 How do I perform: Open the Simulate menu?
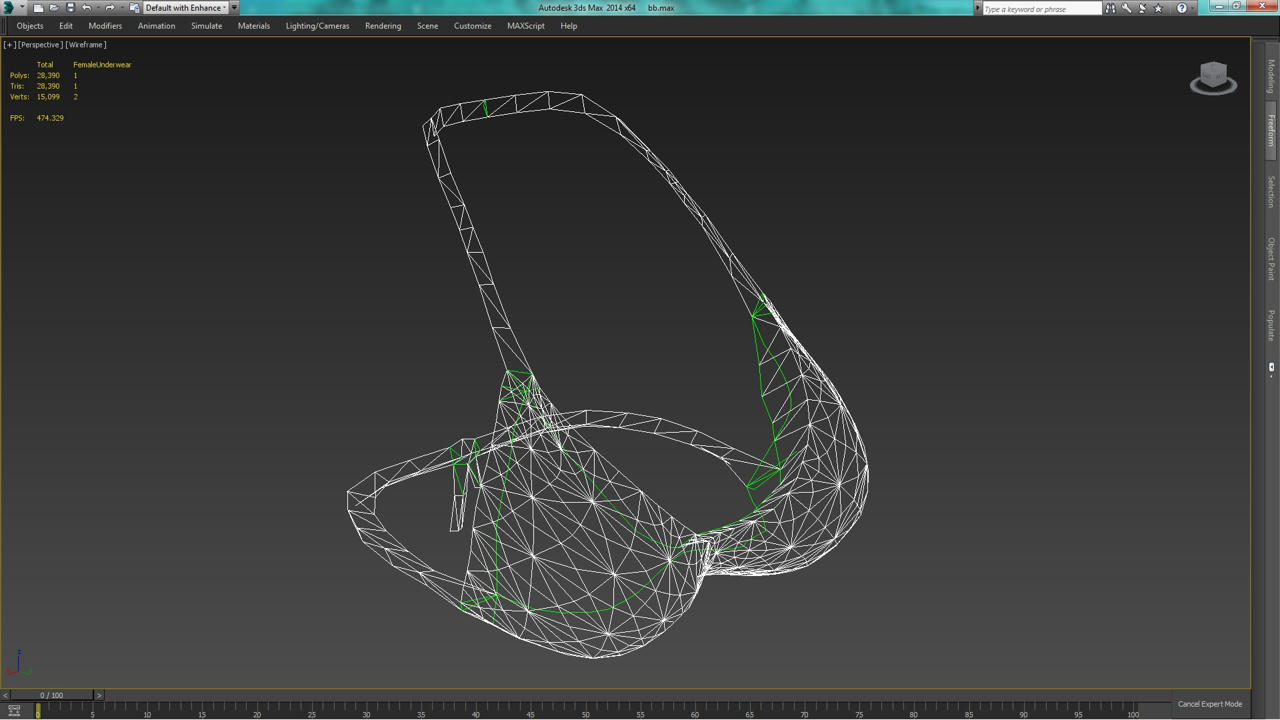click(x=207, y=26)
